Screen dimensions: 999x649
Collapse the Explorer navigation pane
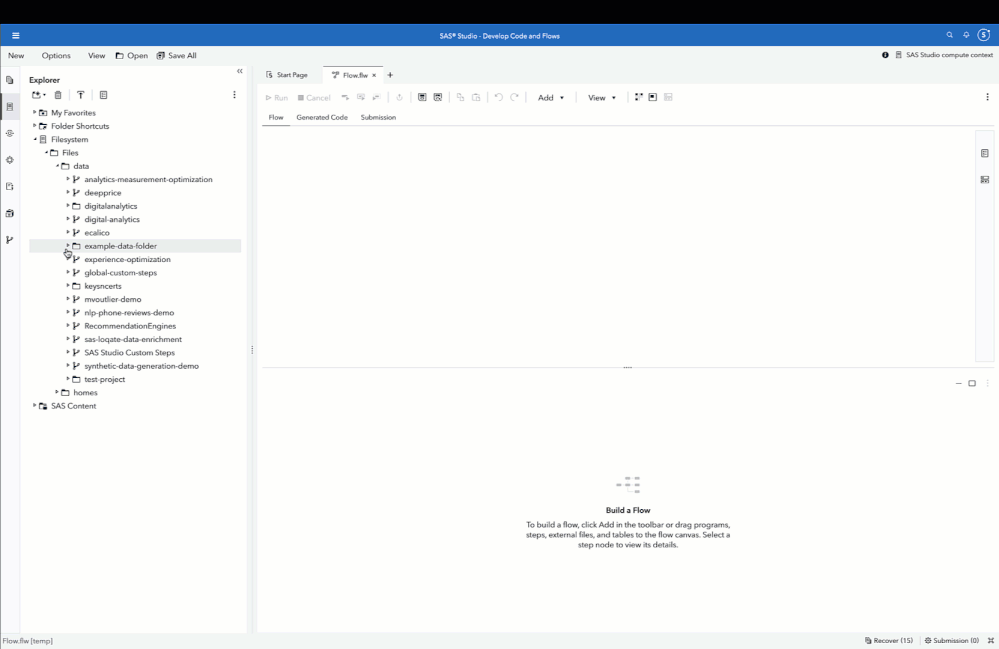pos(240,71)
